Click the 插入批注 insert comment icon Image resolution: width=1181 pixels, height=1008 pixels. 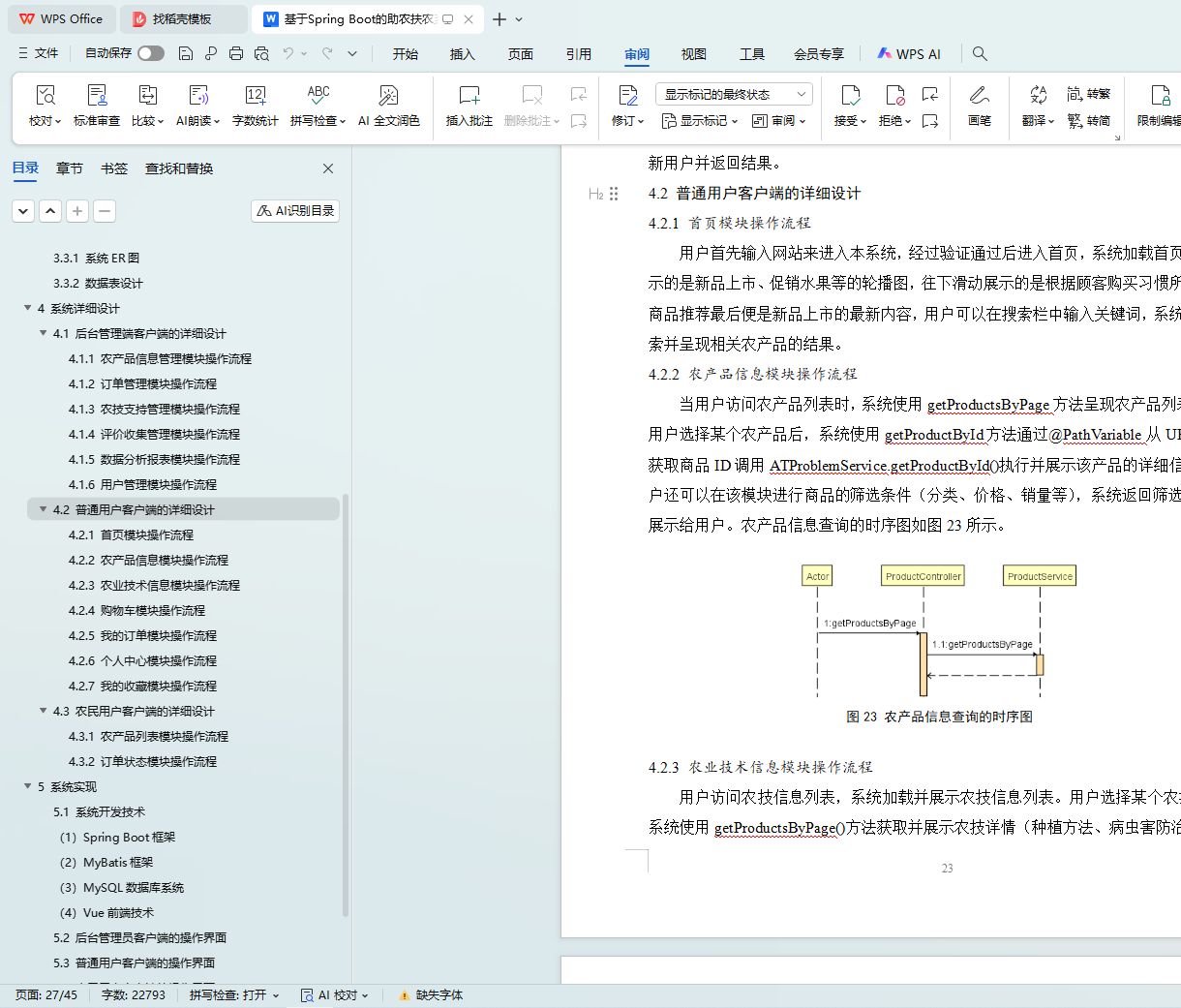coord(469,96)
